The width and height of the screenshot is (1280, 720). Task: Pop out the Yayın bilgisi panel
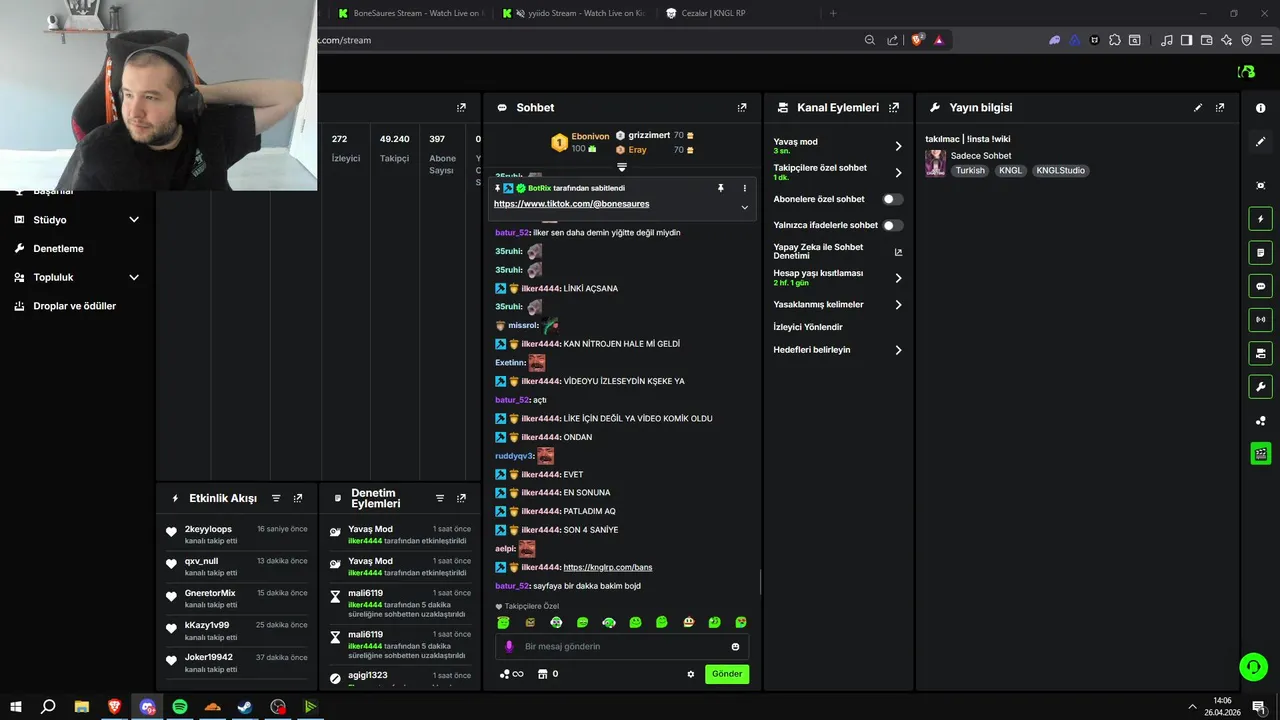1220,108
